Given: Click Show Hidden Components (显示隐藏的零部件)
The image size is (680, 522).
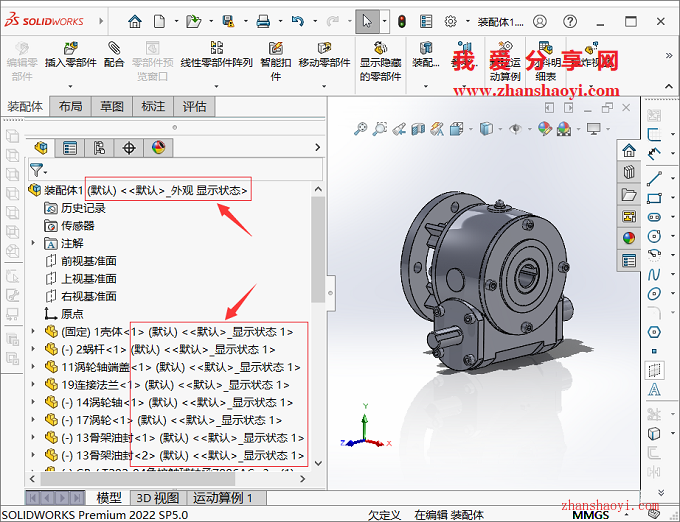Looking at the screenshot, I should [x=380, y=62].
